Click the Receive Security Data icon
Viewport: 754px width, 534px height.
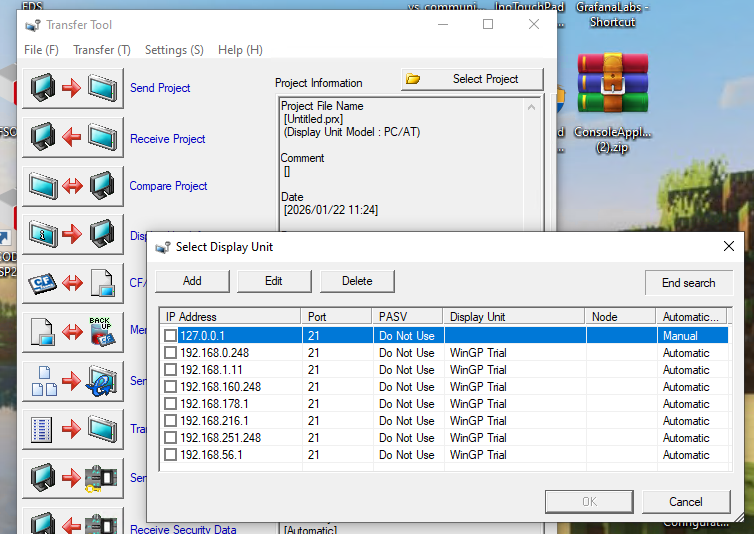(74, 525)
